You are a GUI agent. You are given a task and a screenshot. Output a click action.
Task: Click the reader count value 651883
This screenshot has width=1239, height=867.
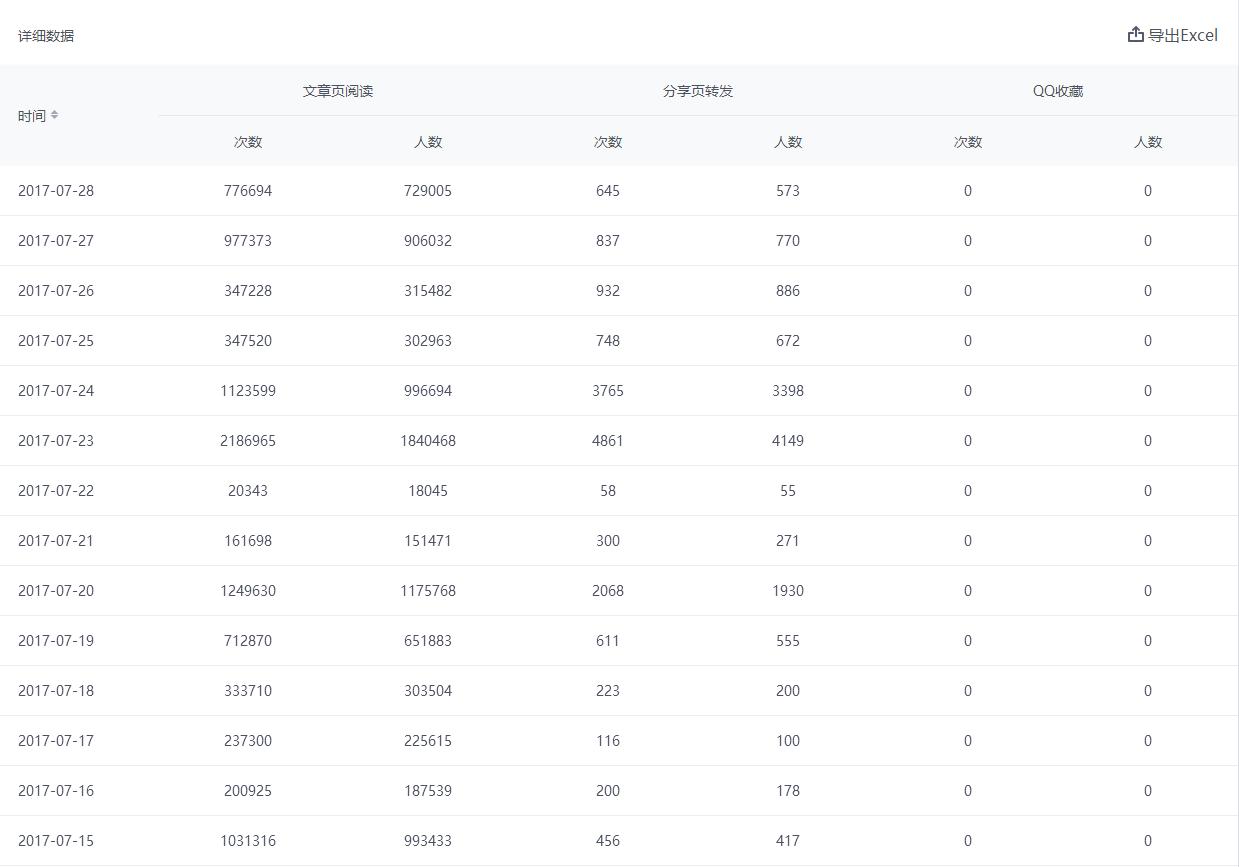point(428,641)
